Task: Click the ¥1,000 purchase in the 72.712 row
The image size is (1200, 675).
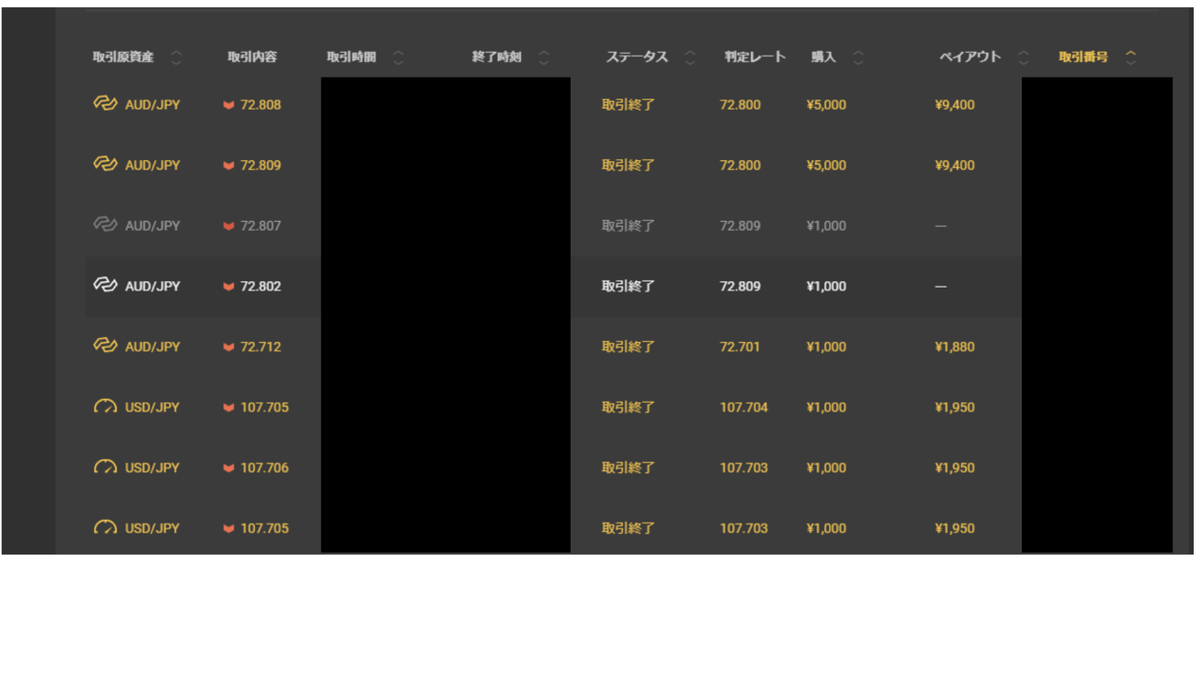Action: coord(826,346)
